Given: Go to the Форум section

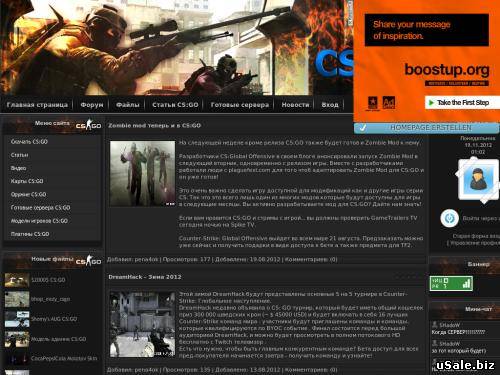Looking at the screenshot, I should tap(92, 105).
